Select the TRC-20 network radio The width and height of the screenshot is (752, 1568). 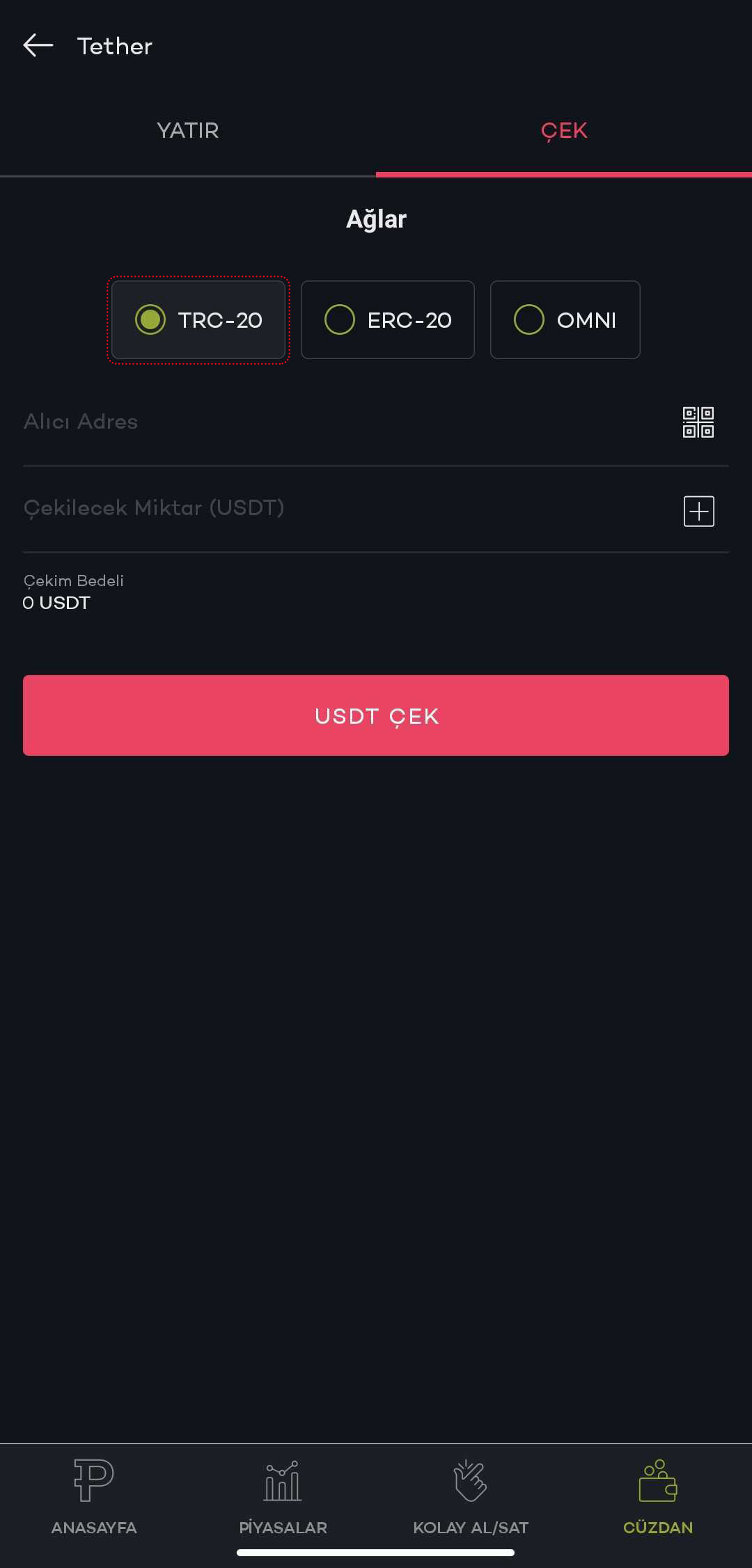coord(198,320)
